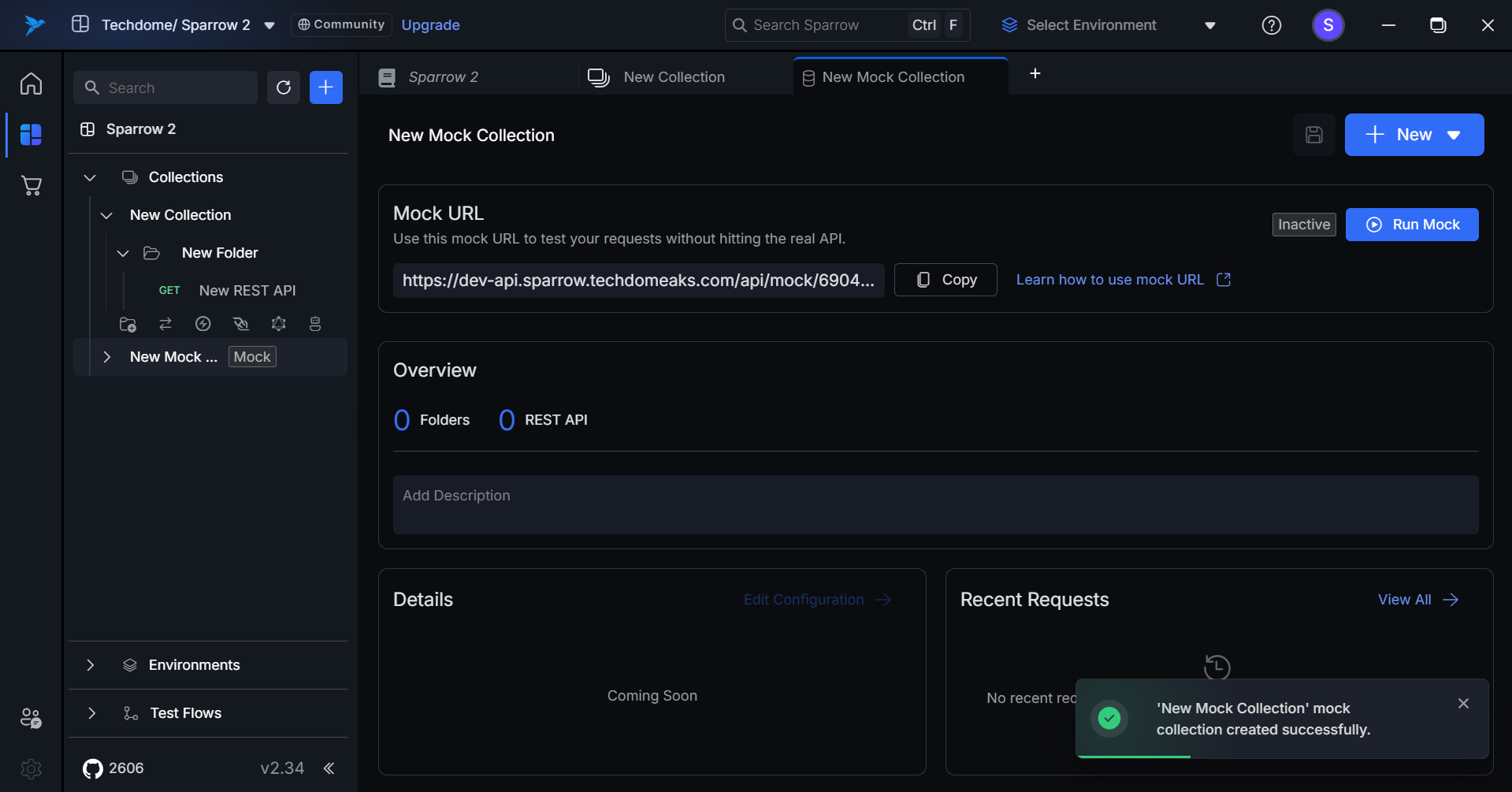Dismiss the success notification toast
The width and height of the screenshot is (1512, 792).
[1463, 704]
